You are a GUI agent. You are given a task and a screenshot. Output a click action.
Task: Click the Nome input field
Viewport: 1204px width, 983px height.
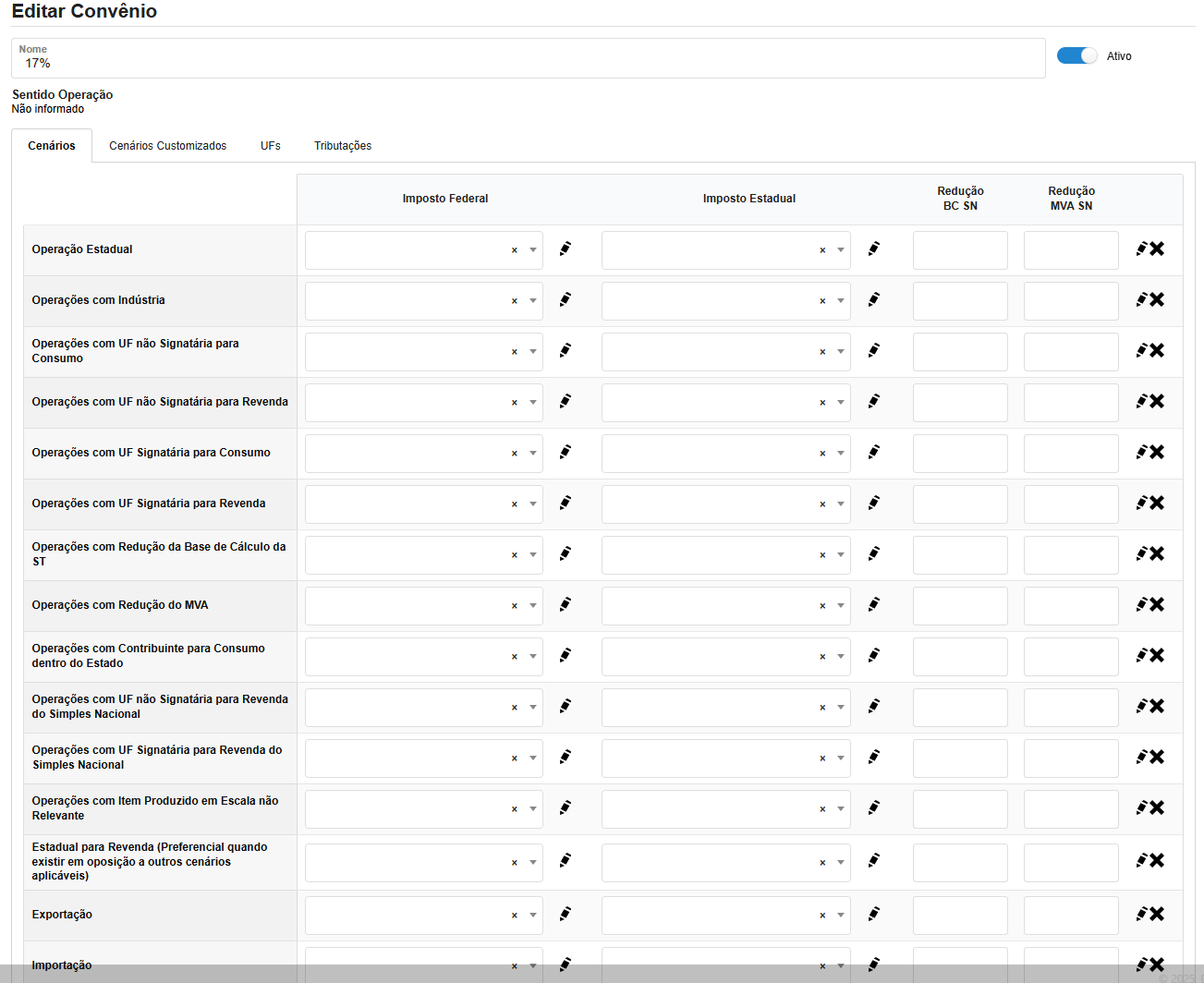tap(528, 63)
